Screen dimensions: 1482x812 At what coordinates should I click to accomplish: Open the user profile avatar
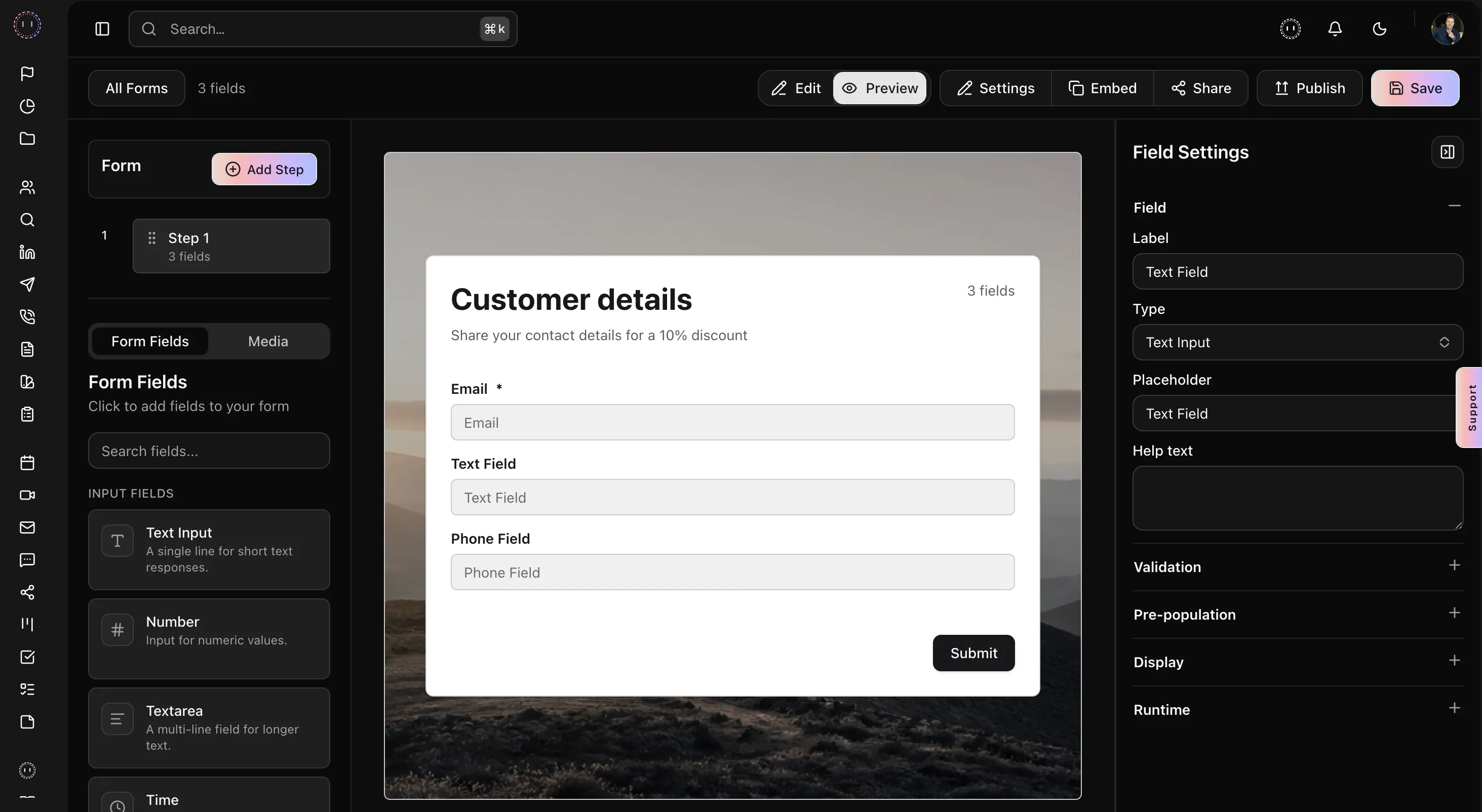tap(1447, 29)
